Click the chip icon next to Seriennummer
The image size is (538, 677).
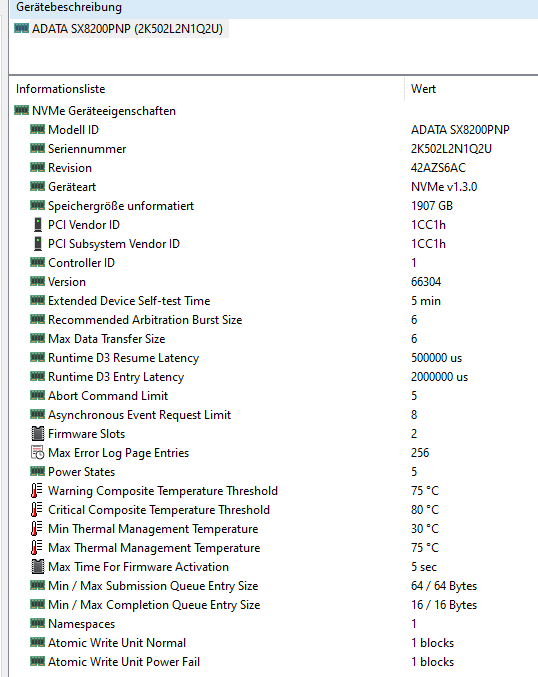38,149
